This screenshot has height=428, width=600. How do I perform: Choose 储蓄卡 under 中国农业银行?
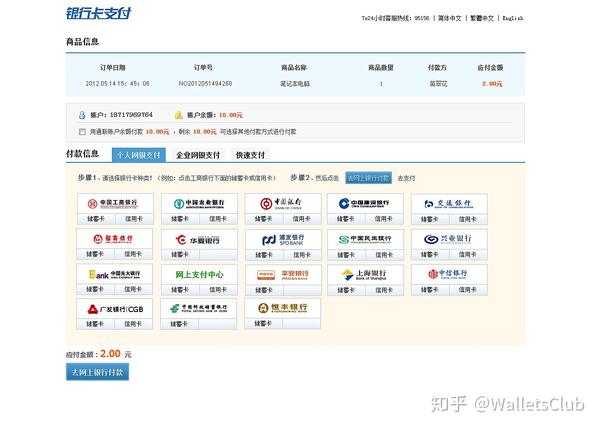point(180,219)
